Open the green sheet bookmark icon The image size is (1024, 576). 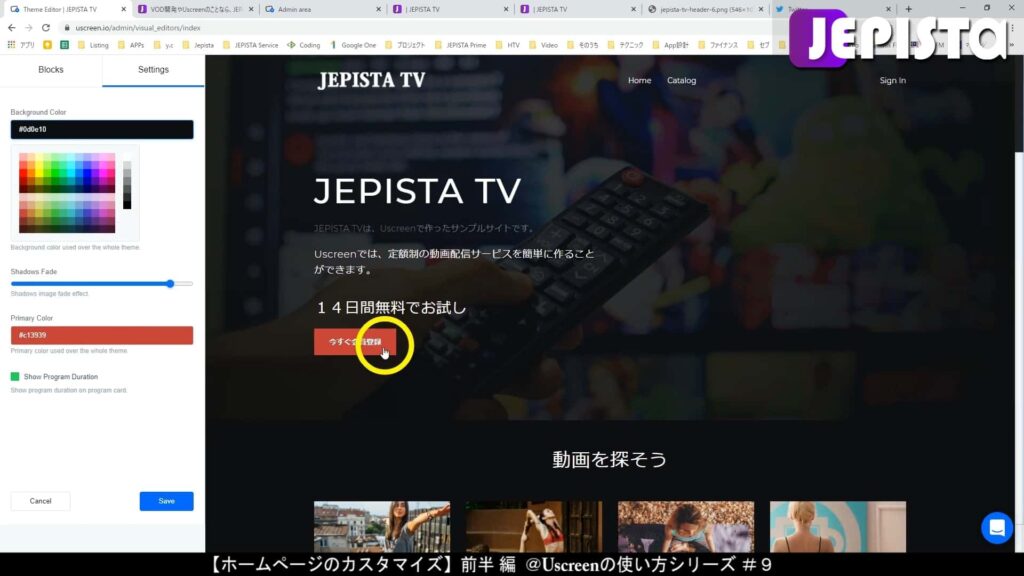click(65, 45)
